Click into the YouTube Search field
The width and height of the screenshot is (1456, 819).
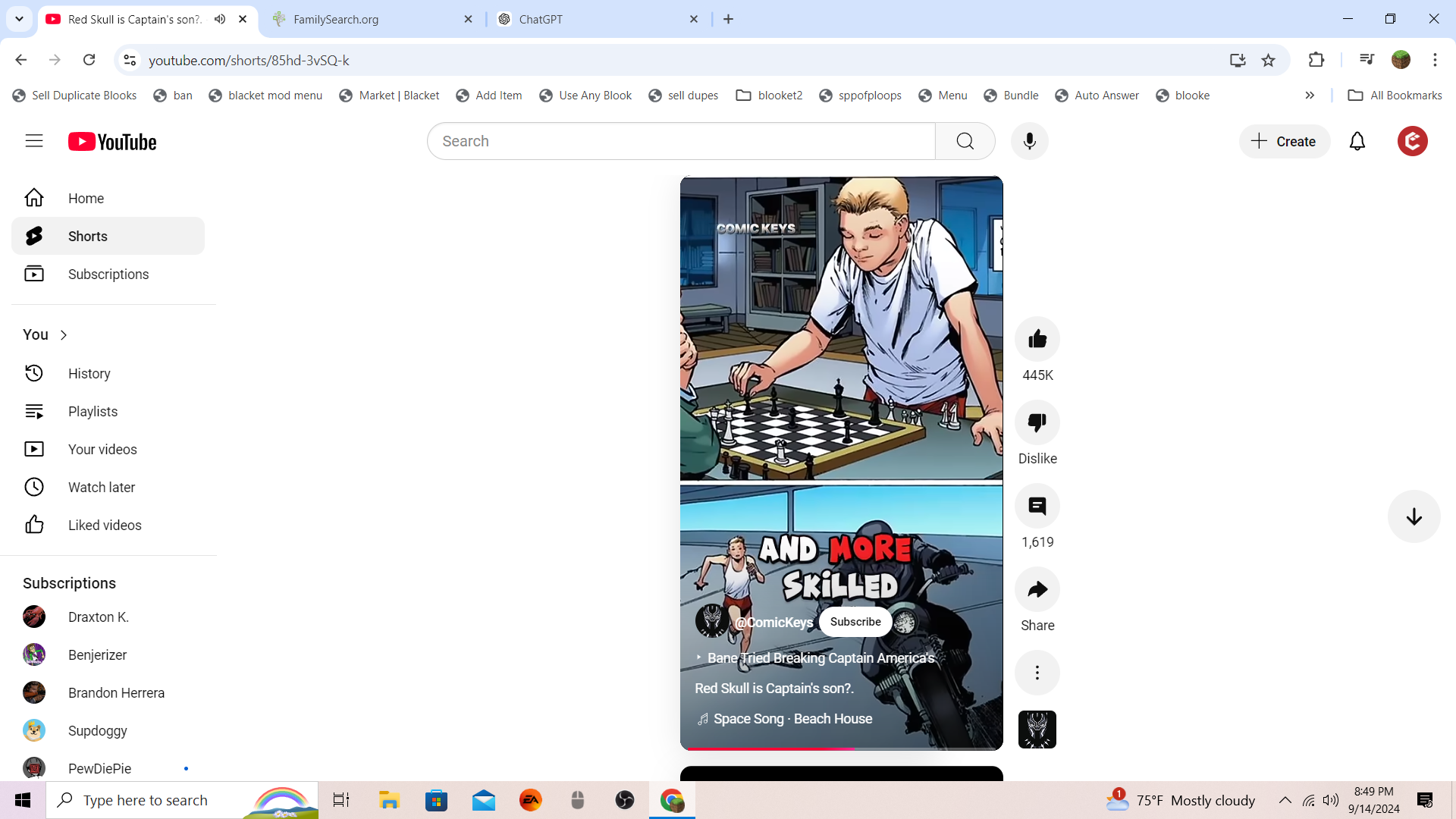pos(682,141)
